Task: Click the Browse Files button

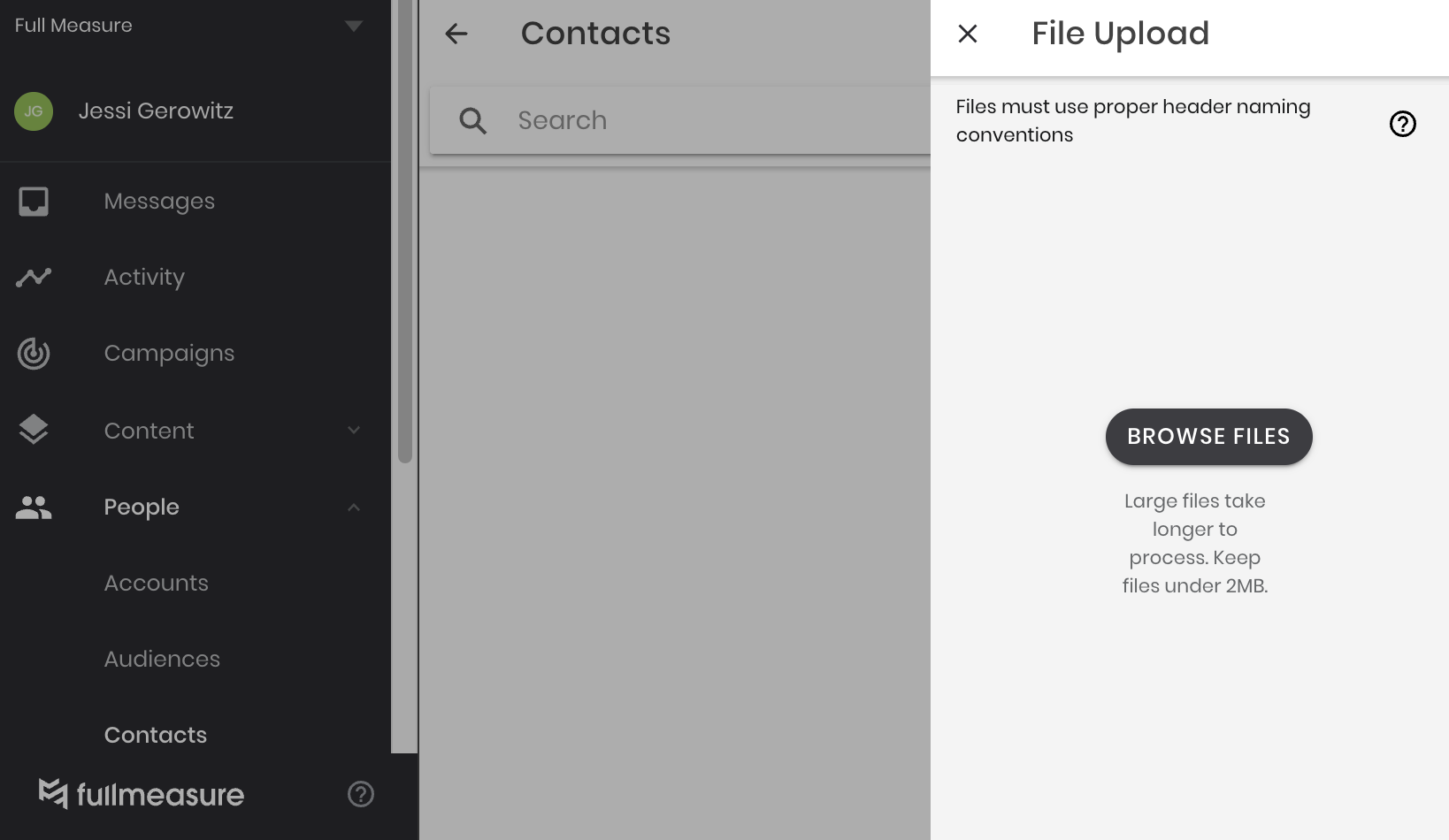Action: 1208,437
